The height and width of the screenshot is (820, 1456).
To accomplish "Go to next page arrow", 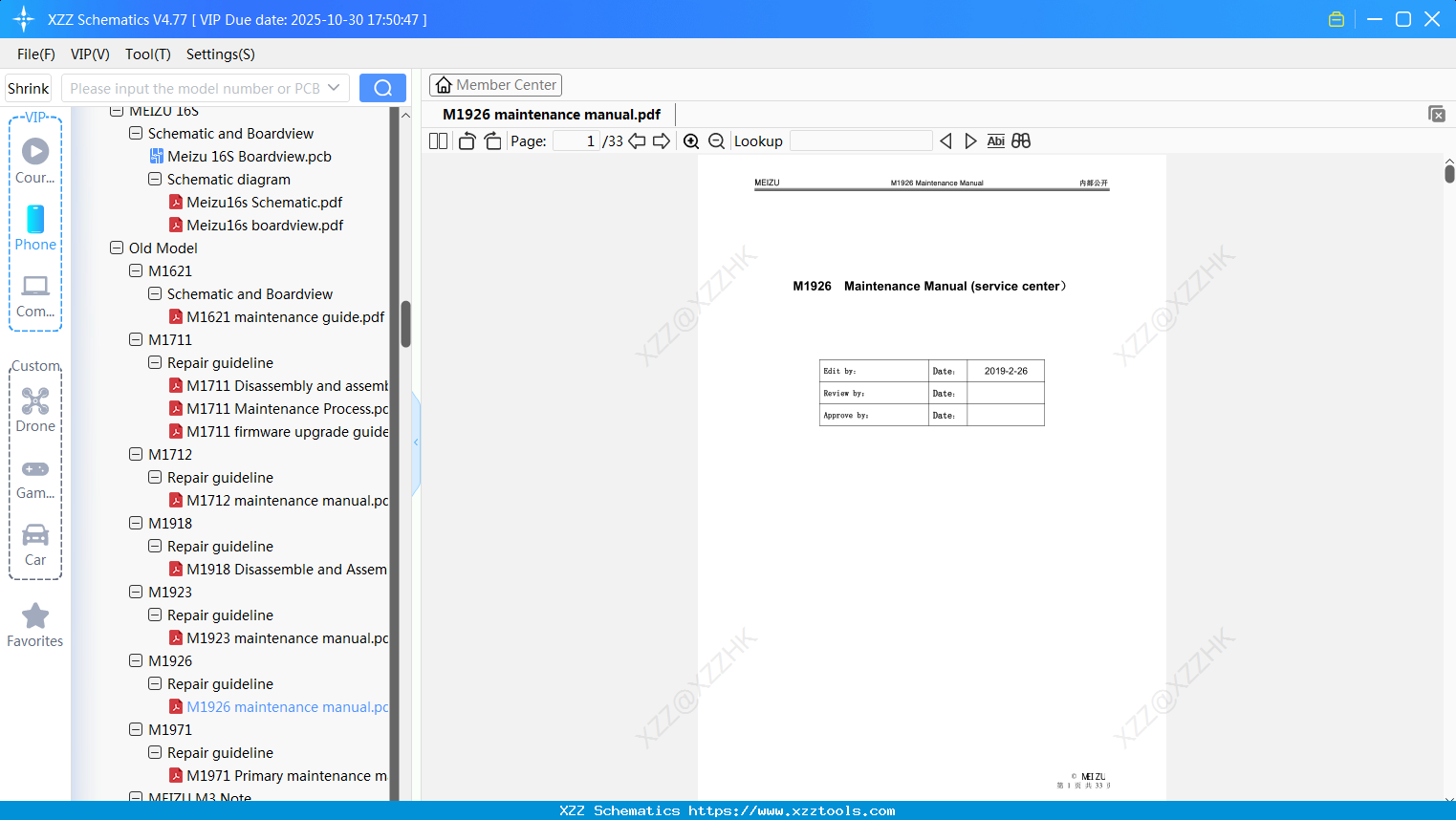I will [x=662, y=141].
